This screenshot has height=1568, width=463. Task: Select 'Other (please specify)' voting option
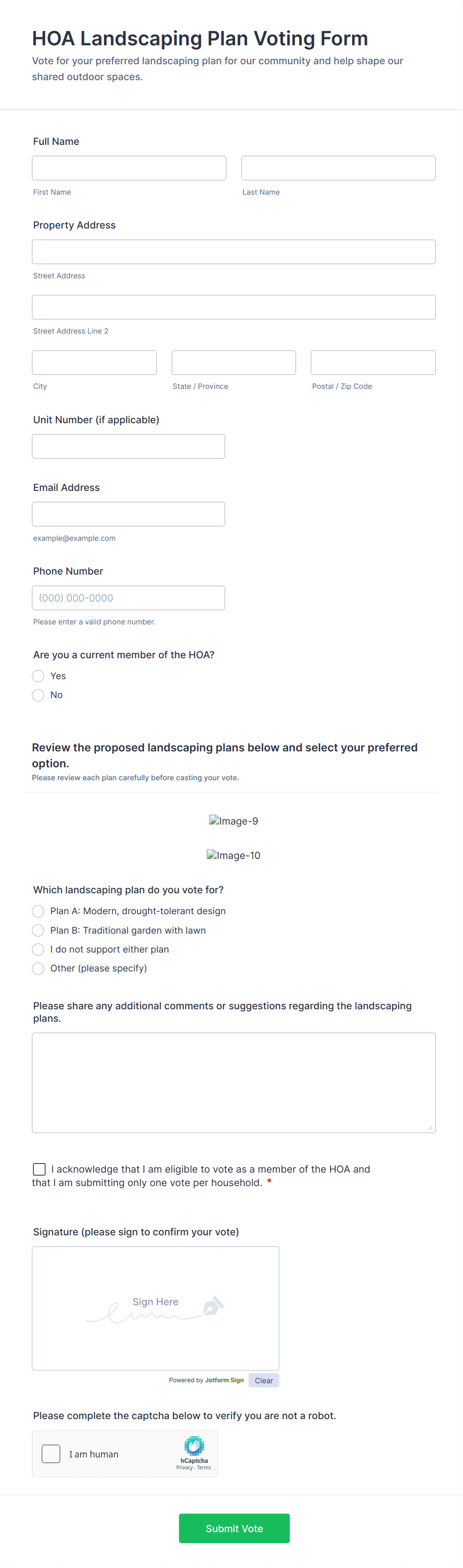(x=38, y=968)
